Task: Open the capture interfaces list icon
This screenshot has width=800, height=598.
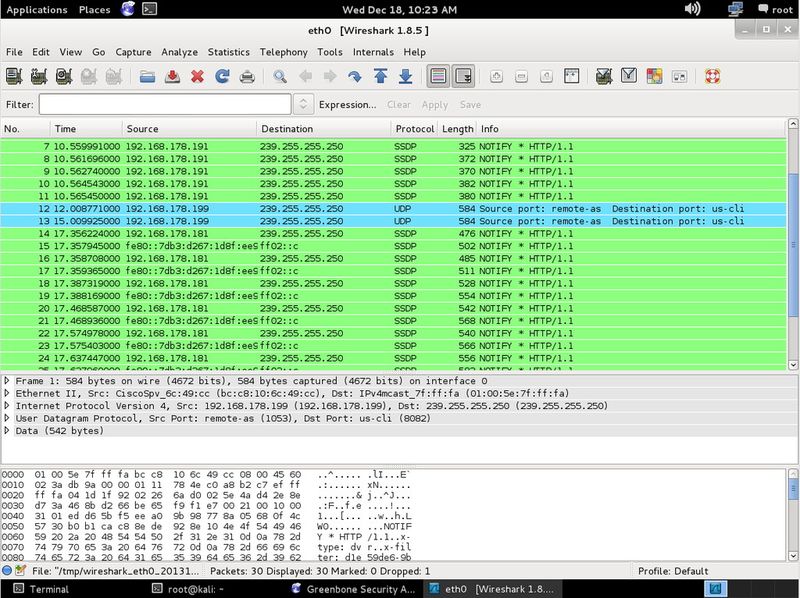Action: click(x=15, y=76)
